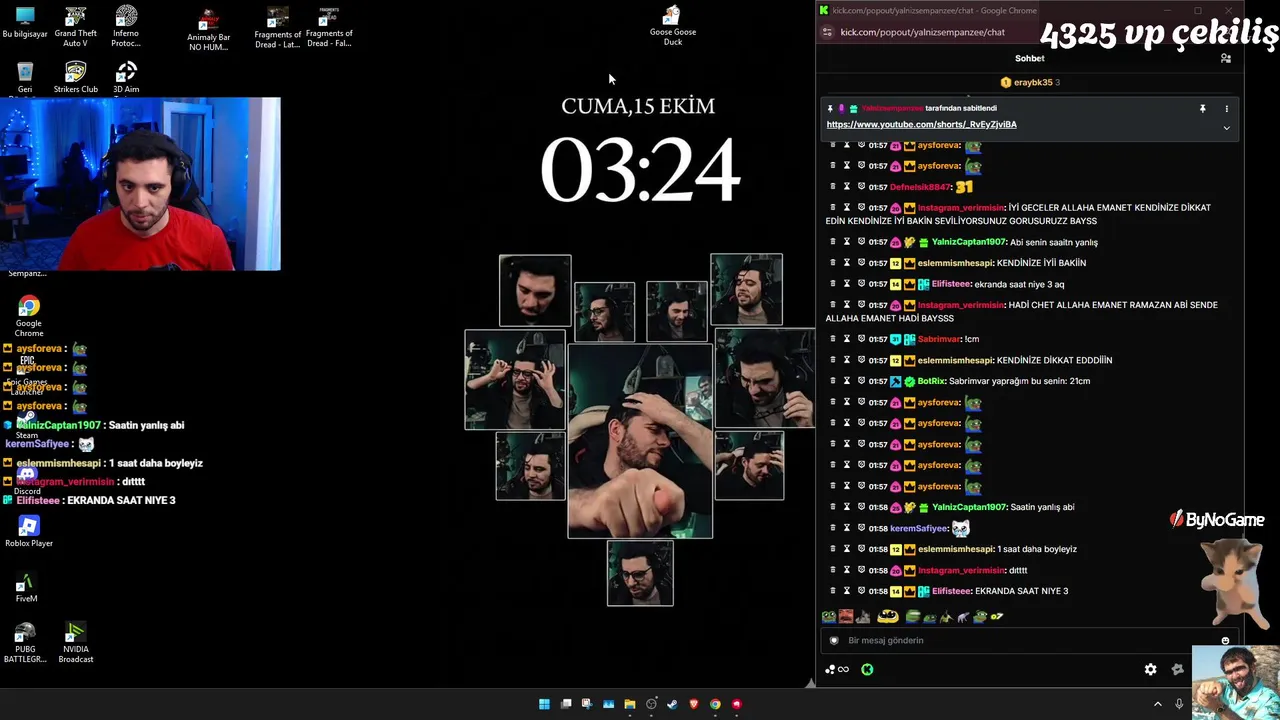Image resolution: width=1280 pixels, height=720 pixels.
Task: Click the 'Sabrimvar yaprağım bu senin: 21cm' message
Action: coord(1019,381)
